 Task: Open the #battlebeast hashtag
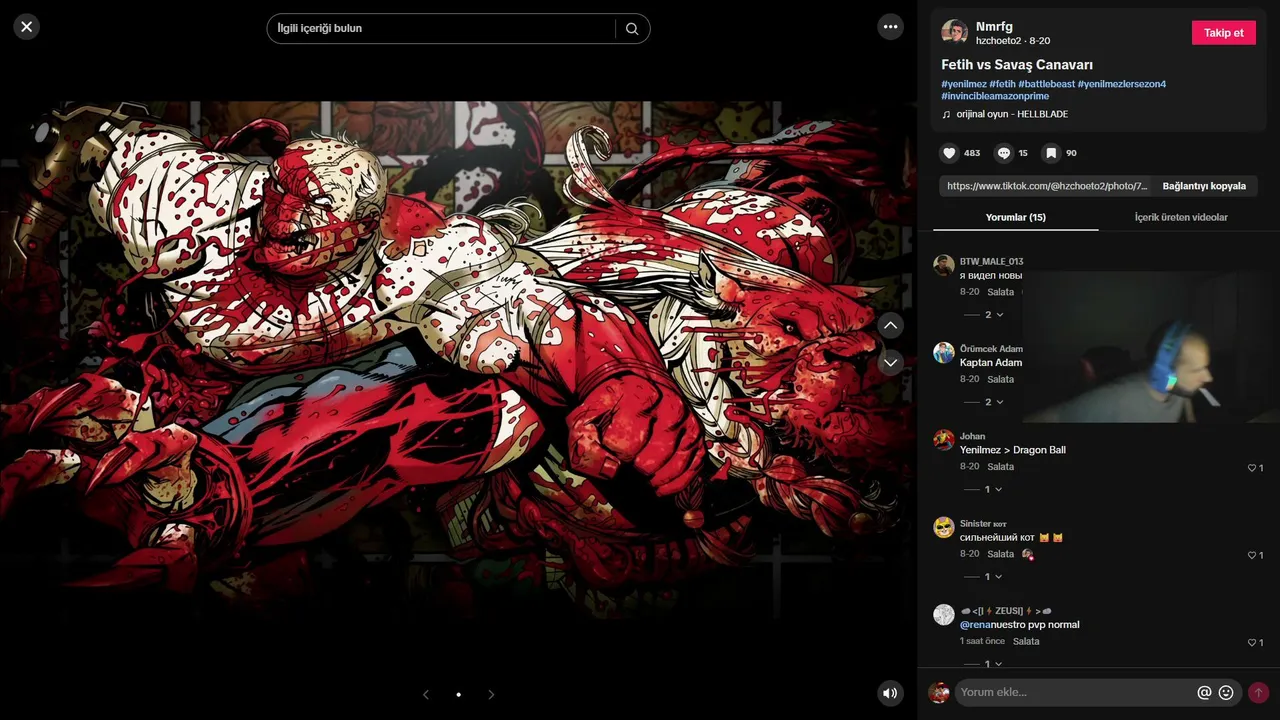(x=1046, y=84)
